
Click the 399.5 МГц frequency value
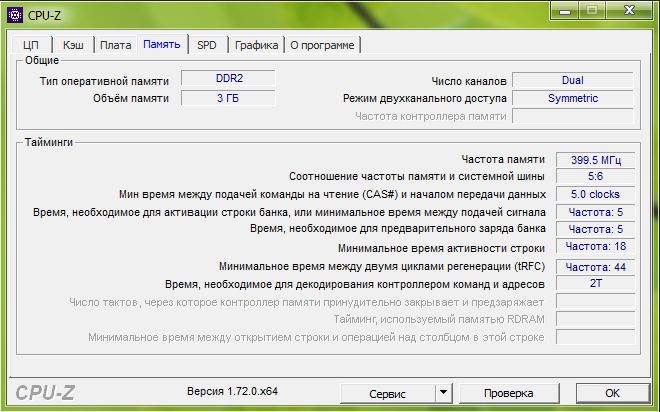pos(596,160)
